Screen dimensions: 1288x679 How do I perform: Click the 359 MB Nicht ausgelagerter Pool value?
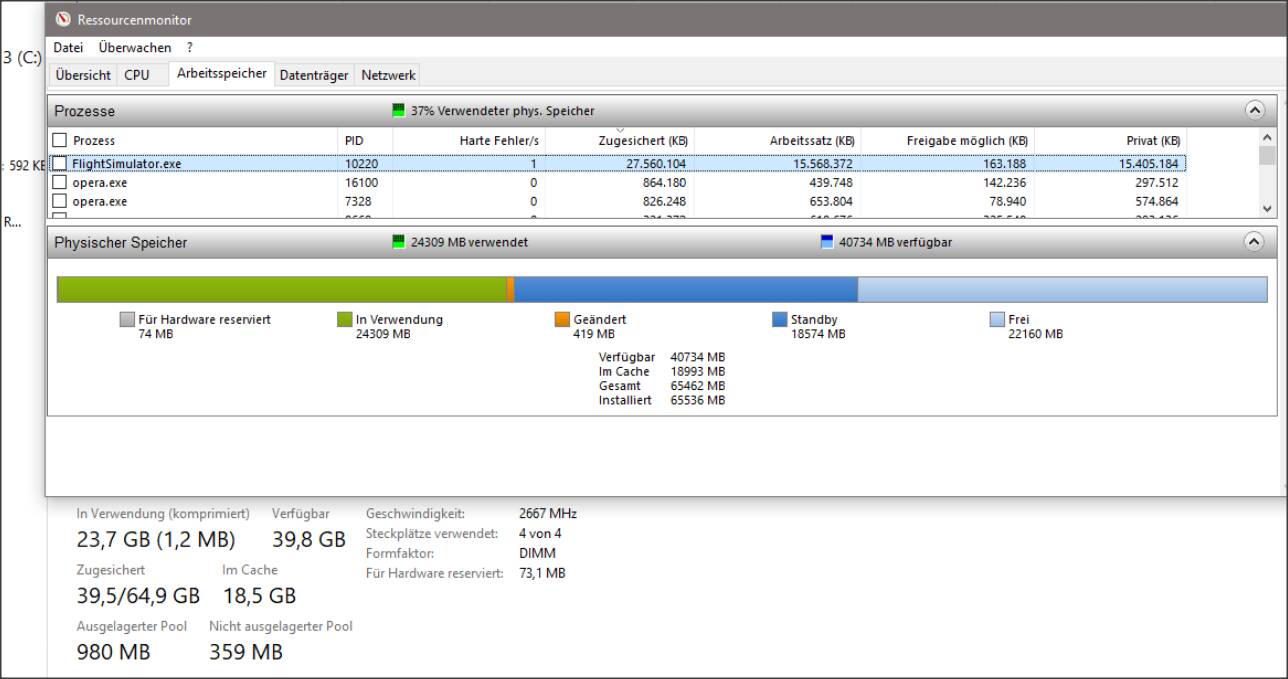246,653
